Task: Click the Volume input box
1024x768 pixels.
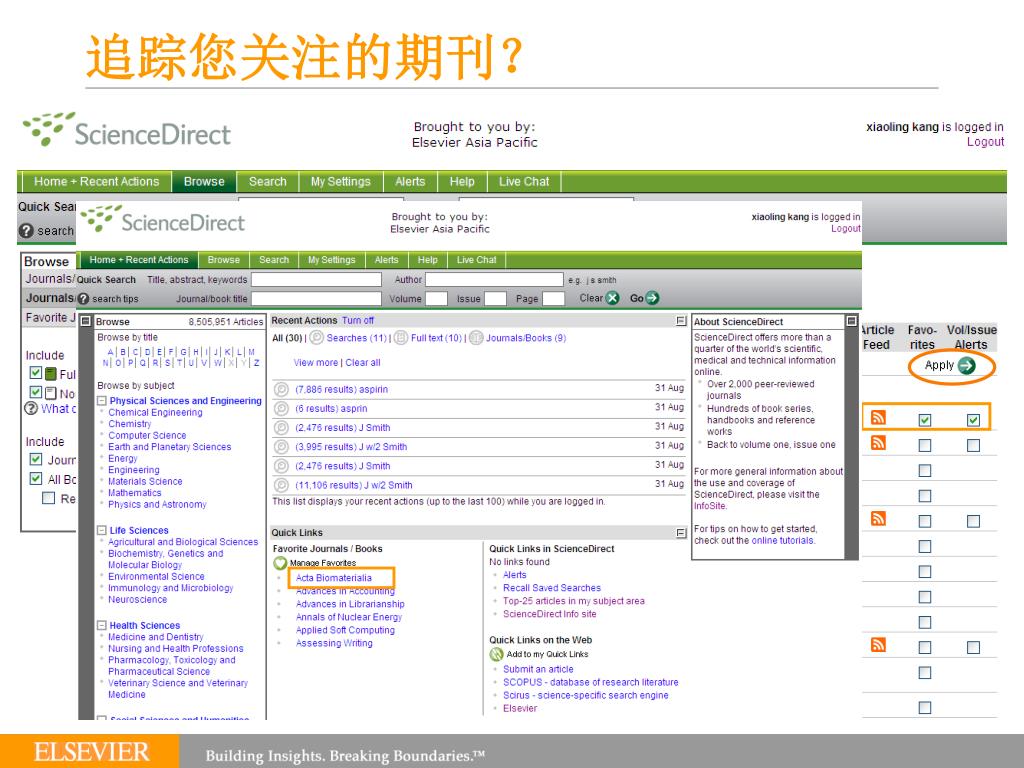Action: coord(436,298)
